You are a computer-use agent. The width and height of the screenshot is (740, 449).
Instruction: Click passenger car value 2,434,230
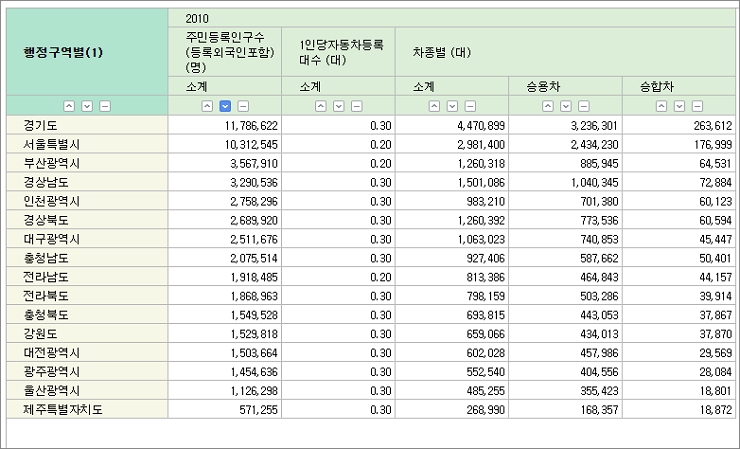tap(595, 144)
